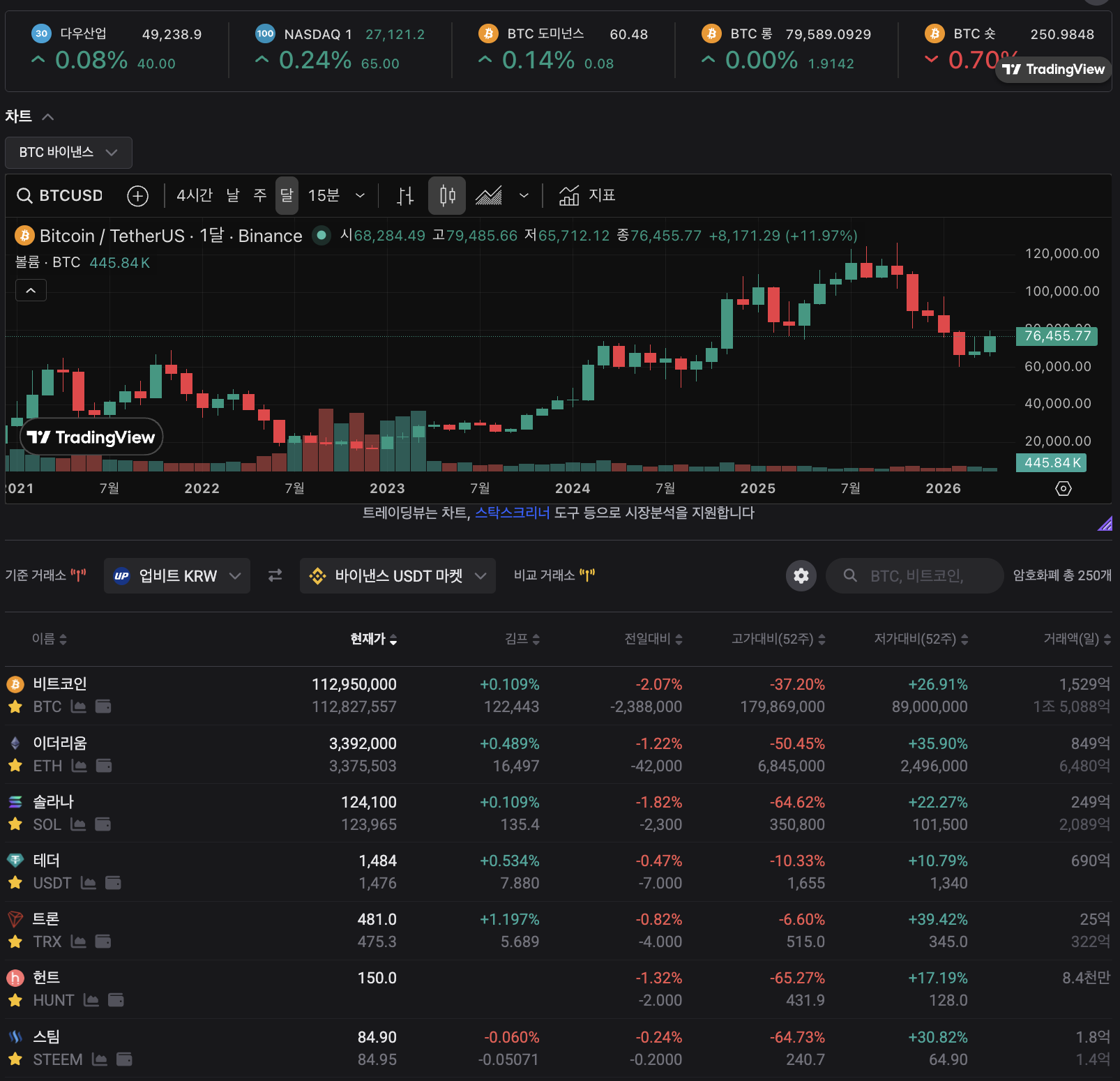
Task: Open the BTC 도미넌스 ticker in the tape
Action: (563, 49)
